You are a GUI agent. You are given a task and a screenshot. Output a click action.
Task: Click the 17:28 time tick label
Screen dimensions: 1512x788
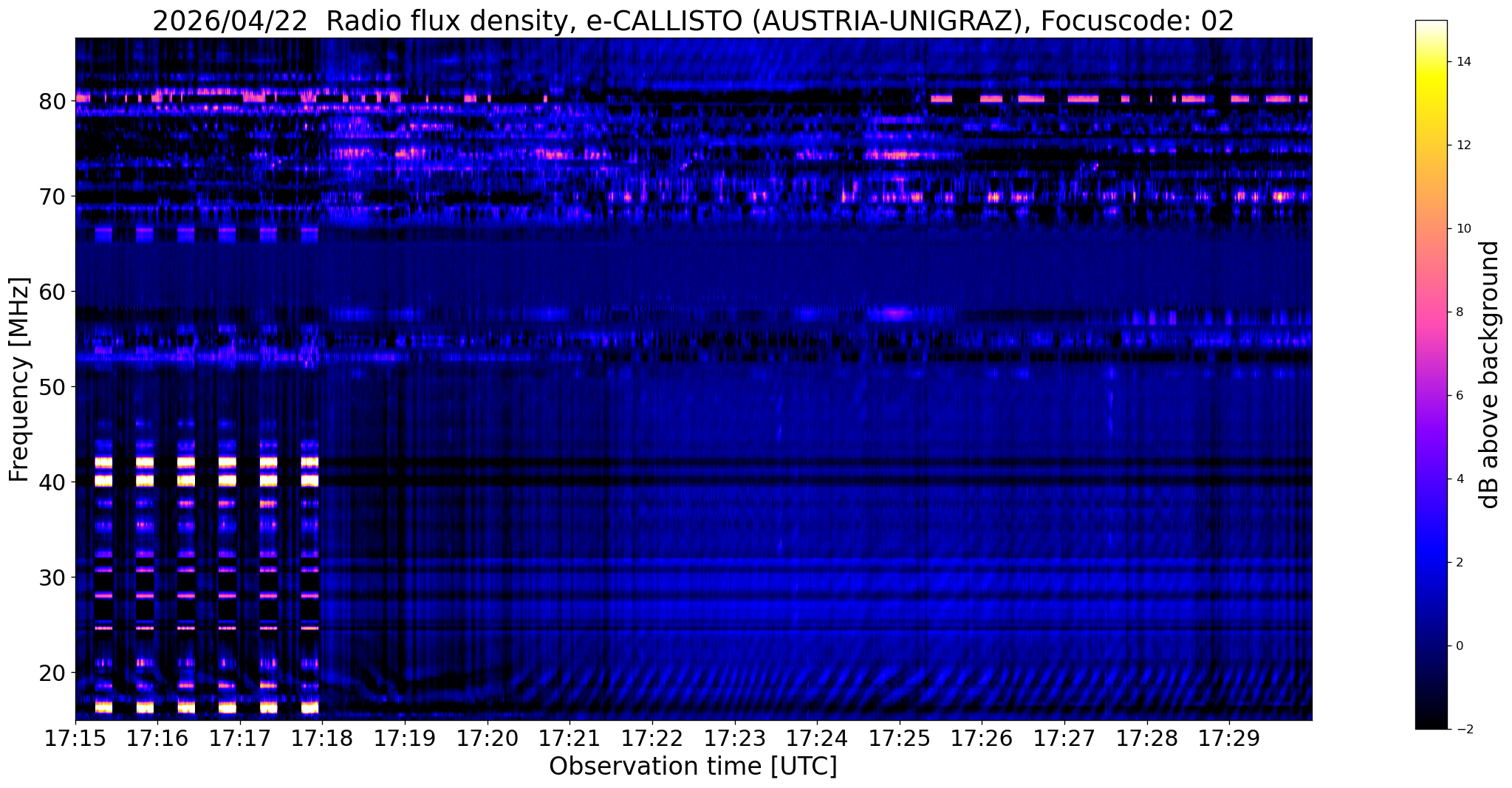coord(1147,739)
